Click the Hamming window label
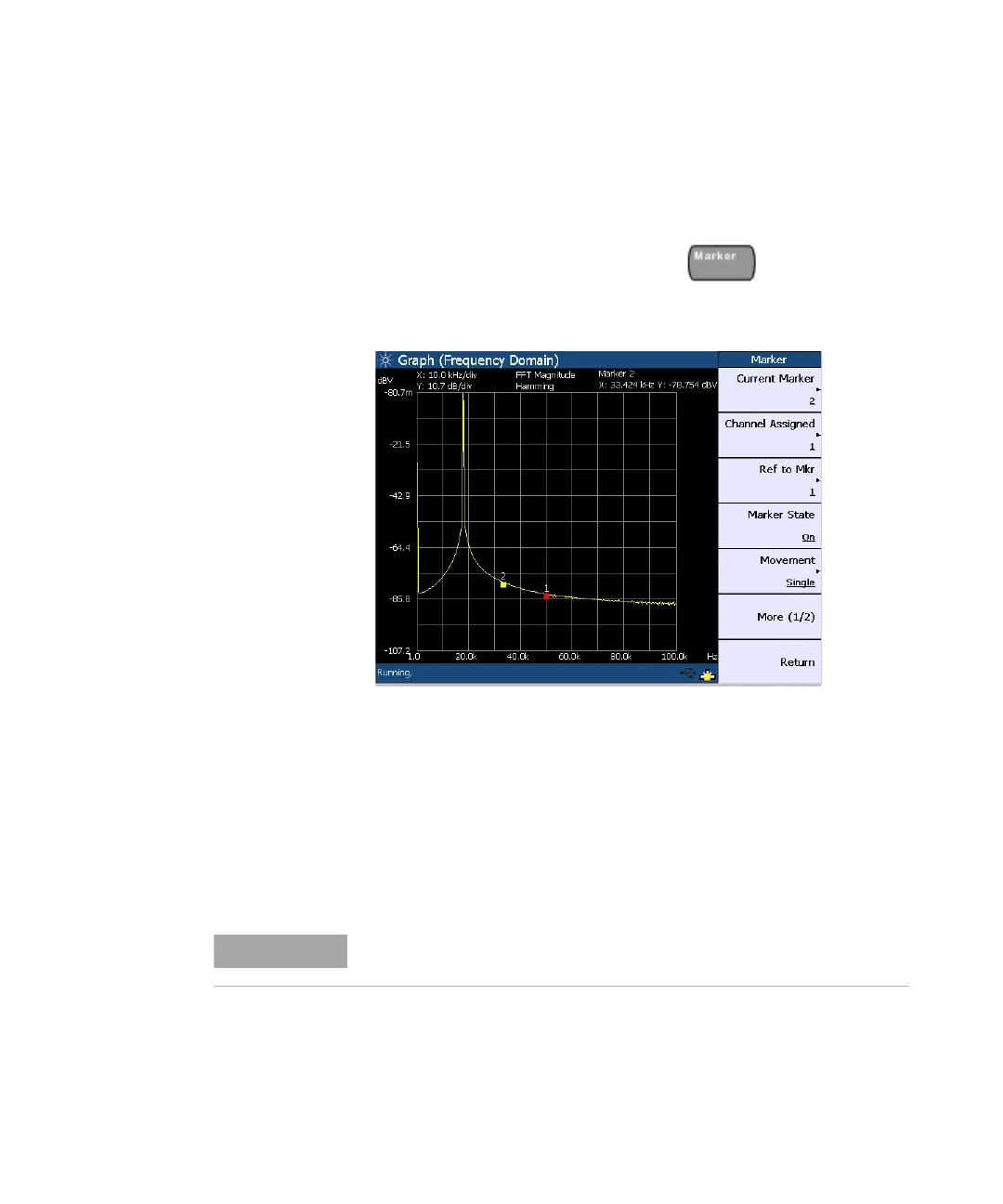The width and height of the screenshot is (1003, 1204). pyautogui.click(x=535, y=386)
